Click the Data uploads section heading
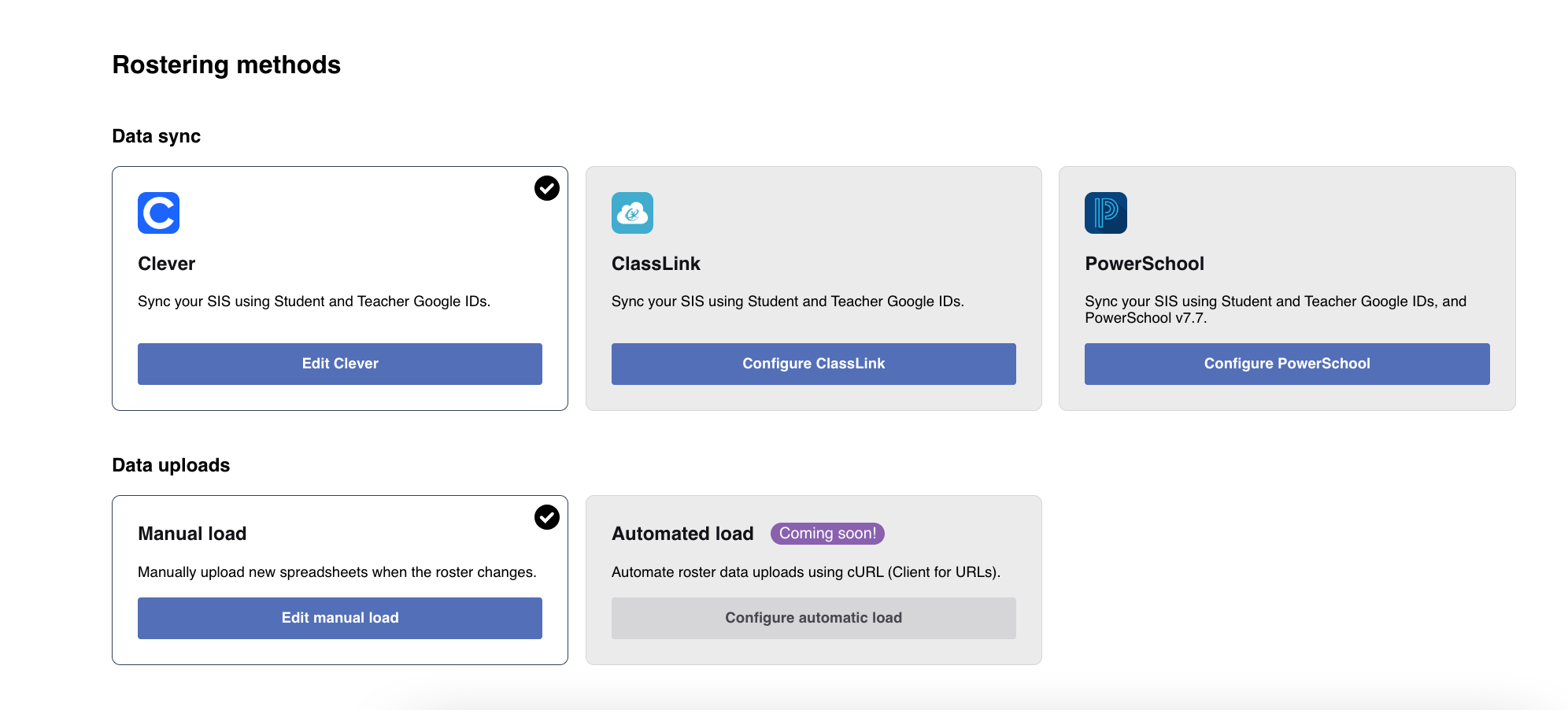 point(171,465)
